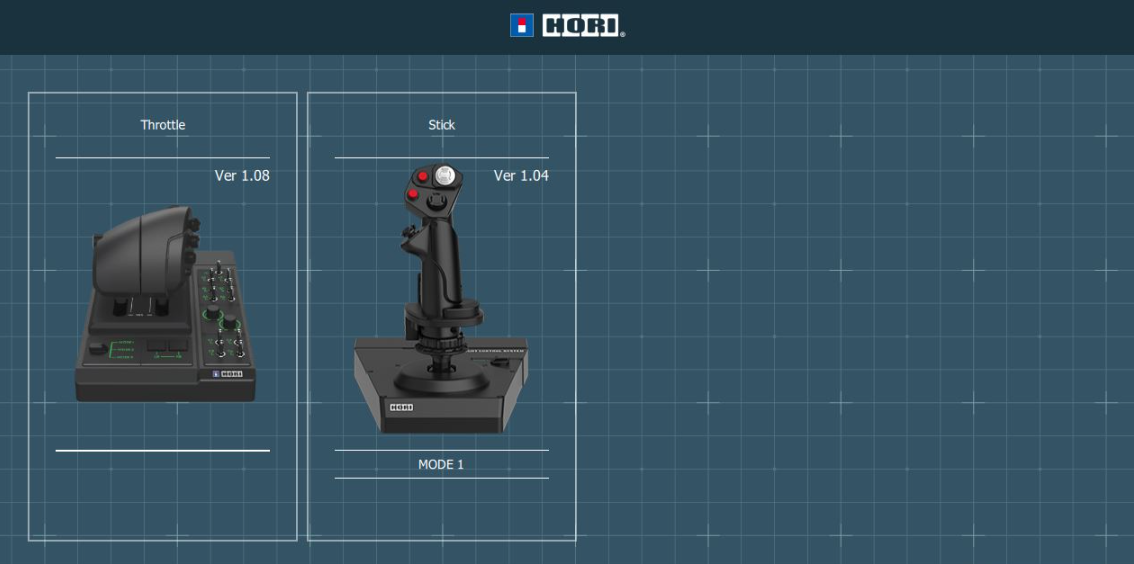Screen dimensions: 1134x564
Task: Click the silver hat switch on stick top
Action: [445, 176]
